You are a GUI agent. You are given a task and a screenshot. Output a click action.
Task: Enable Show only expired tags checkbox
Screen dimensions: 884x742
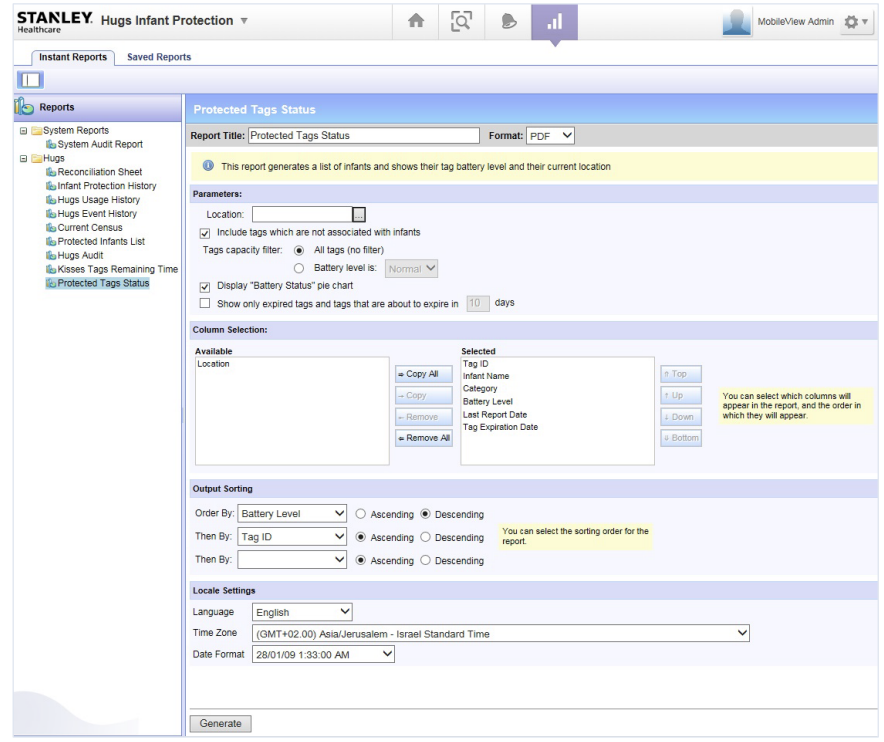click(x=205, y=303)
